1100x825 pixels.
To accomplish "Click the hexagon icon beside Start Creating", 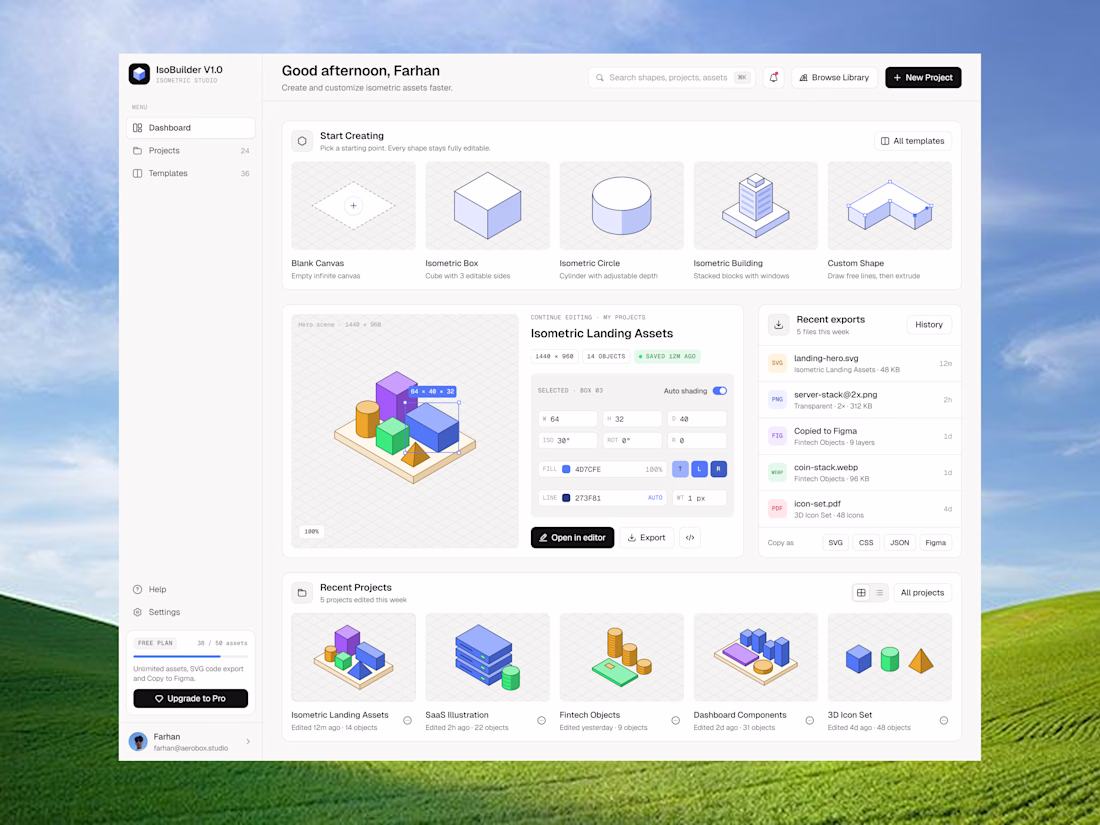I will click(x=302, y=141).
